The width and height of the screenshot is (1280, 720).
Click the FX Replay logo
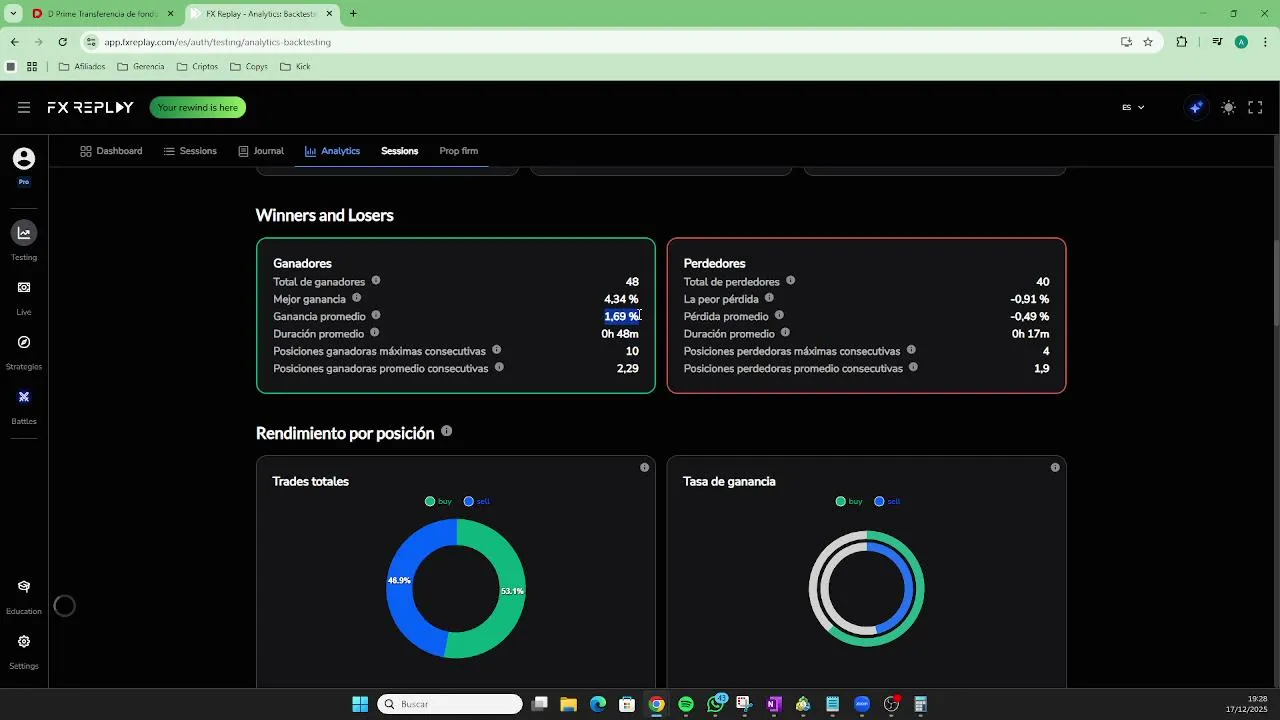(90, 107)
